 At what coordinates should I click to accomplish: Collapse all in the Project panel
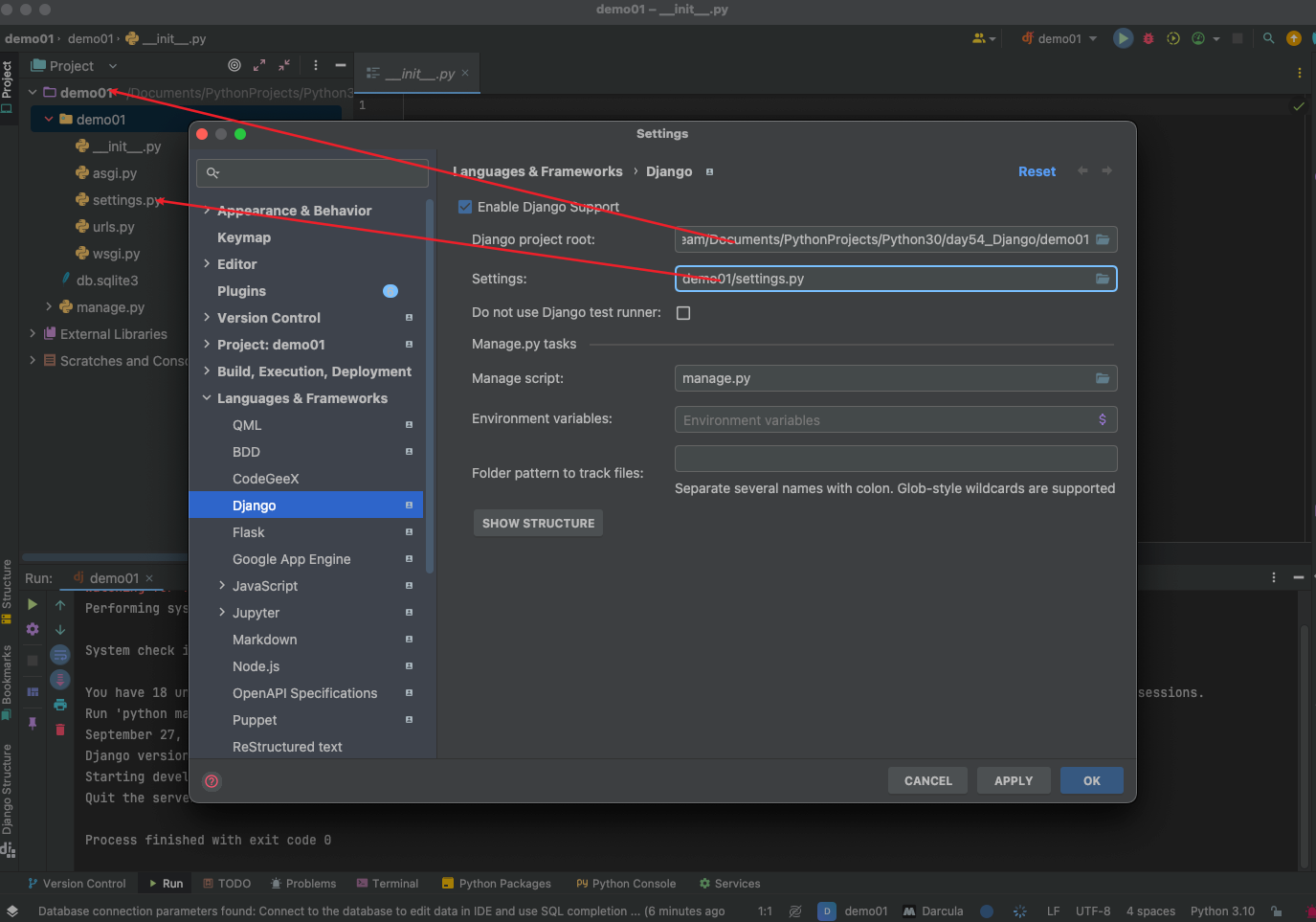coord(284,65)
